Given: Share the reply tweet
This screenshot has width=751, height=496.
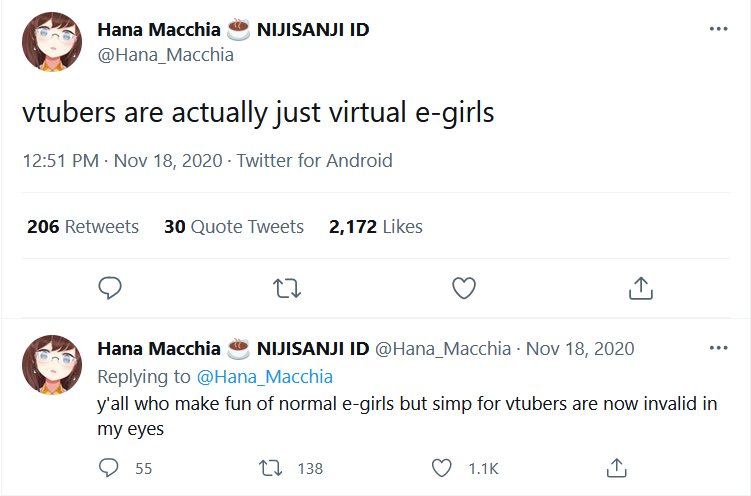Looking at the screenshot, I should (x=616, y=468).
